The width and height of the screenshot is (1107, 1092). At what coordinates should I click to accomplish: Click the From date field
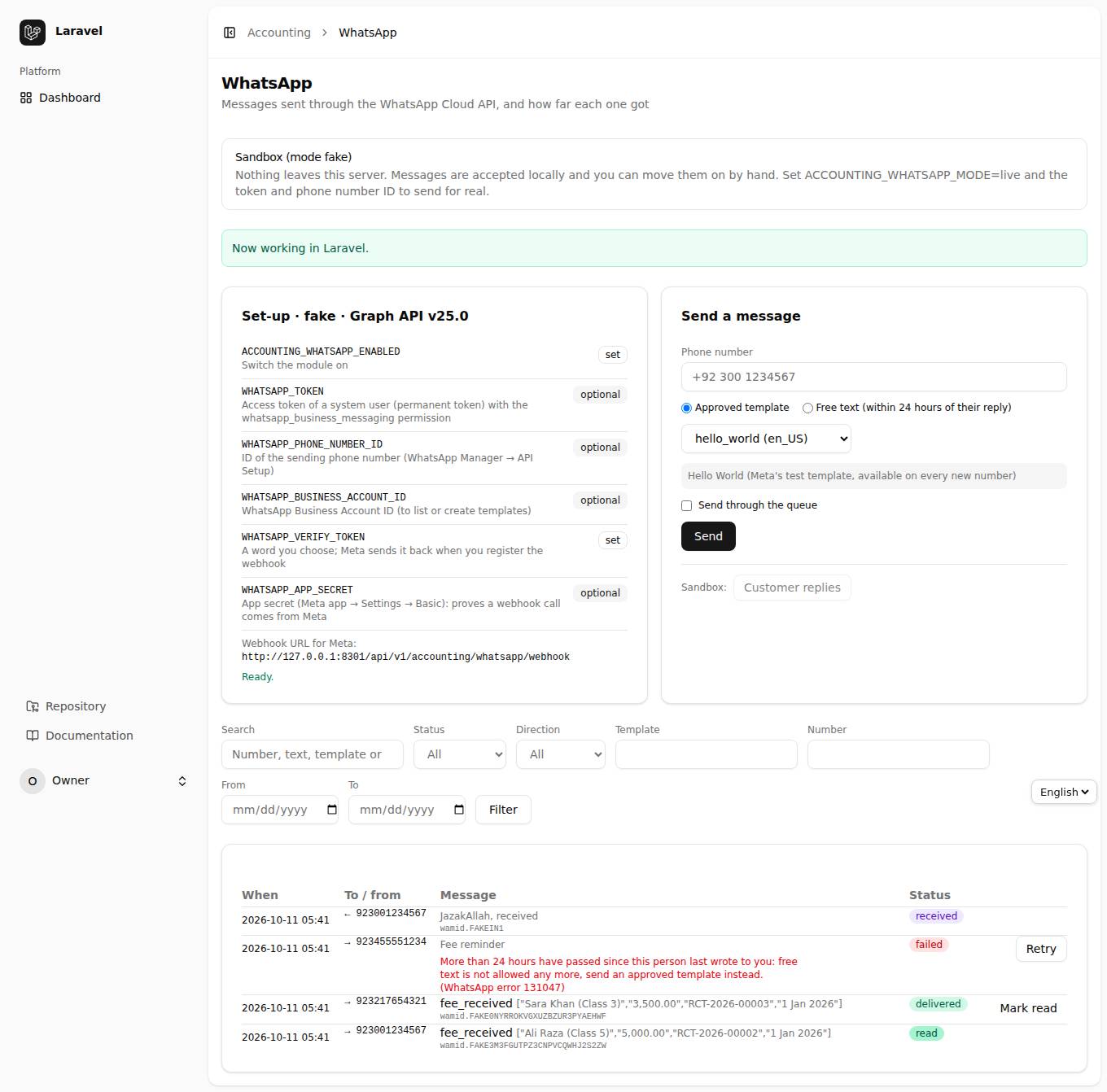(280, 810)
